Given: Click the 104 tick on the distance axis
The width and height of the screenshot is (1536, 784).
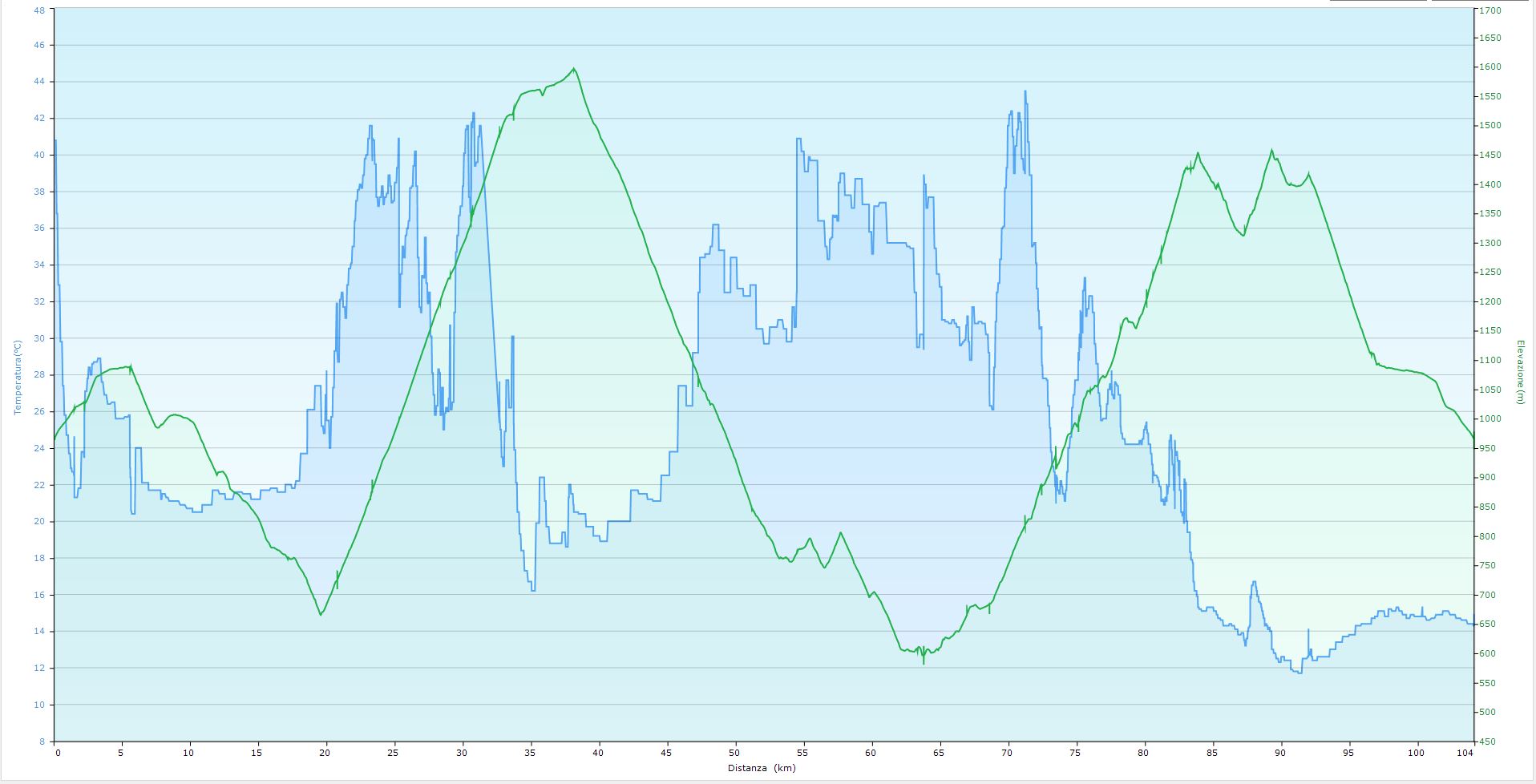Looking at the screenshot, I should (x=1465, y=753).
